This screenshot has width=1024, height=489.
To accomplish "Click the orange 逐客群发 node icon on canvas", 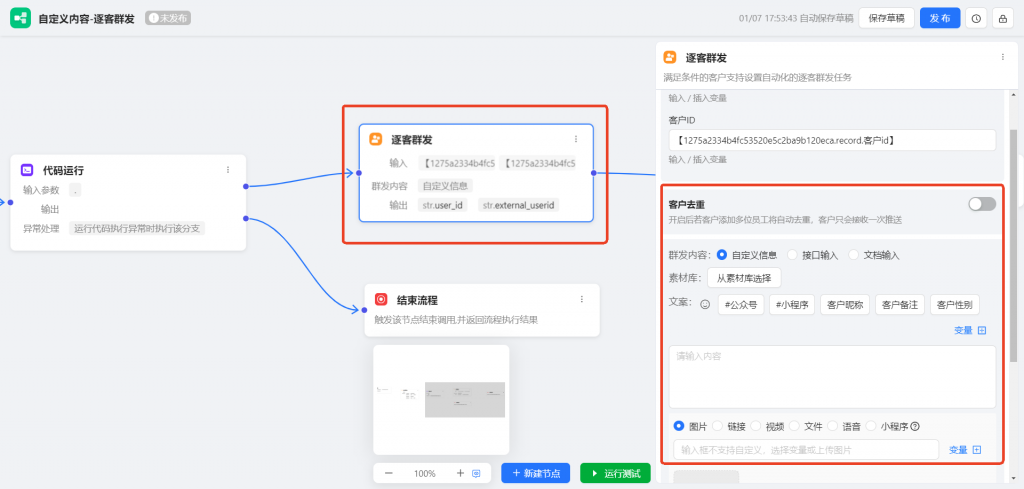I will (x=376, y=139).
